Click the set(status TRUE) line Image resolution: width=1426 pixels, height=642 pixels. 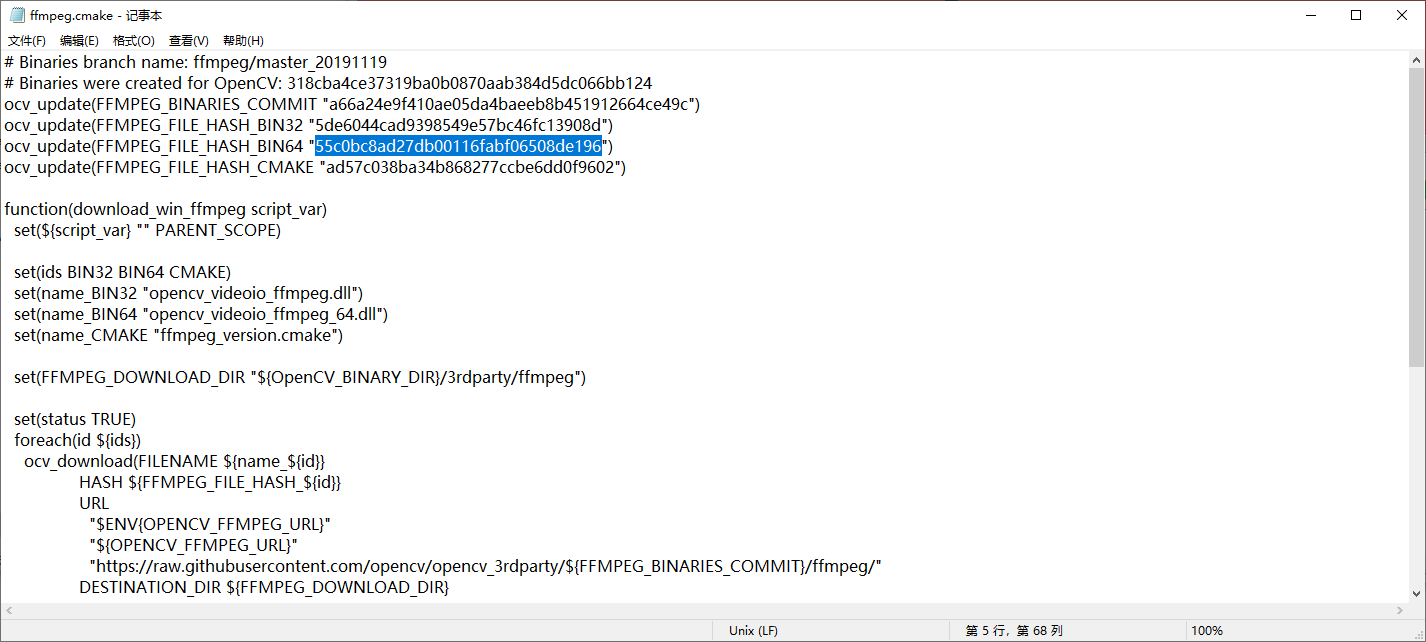click(75, 418)
